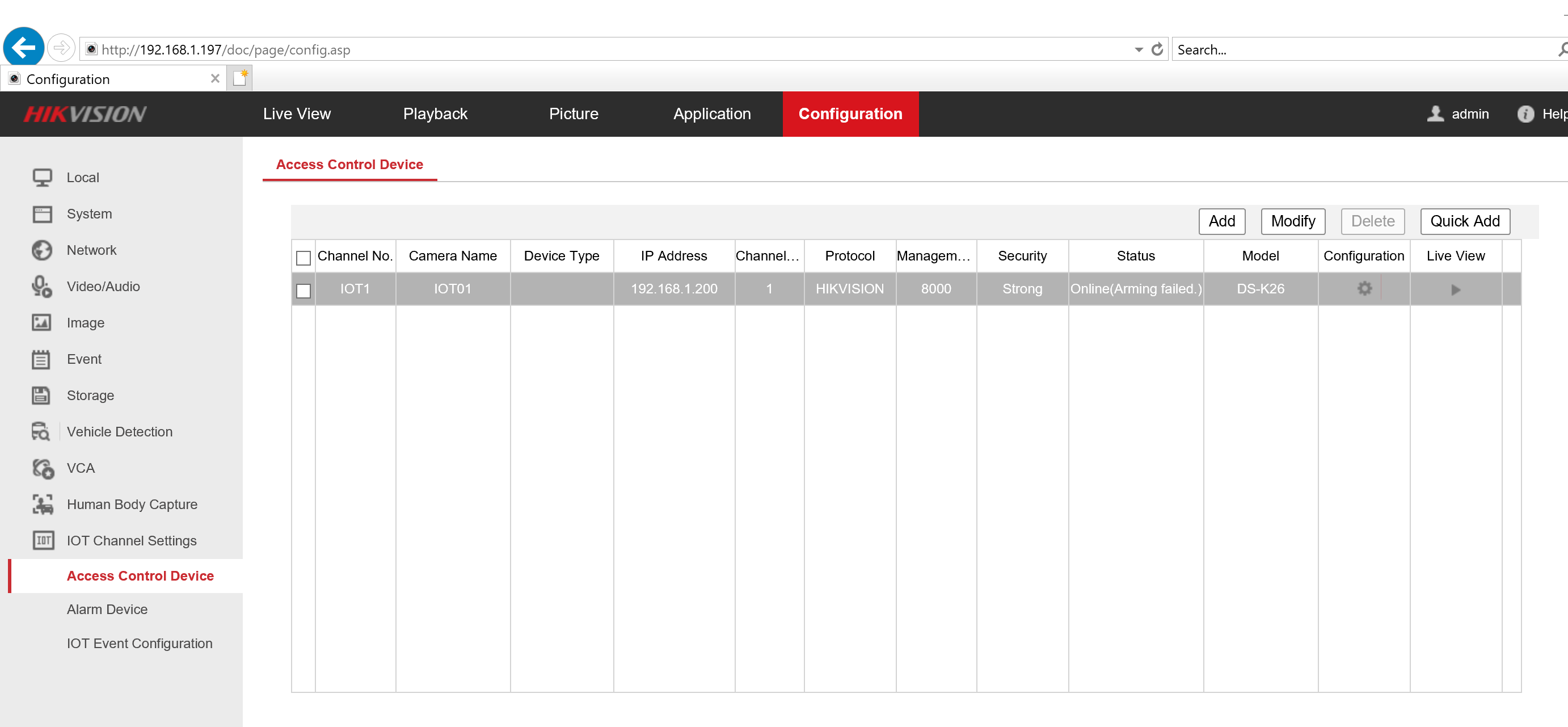This screenshot has height=727, width=1568.
Task: Open the Alarm Device settings page
Action: coord(107,609)
